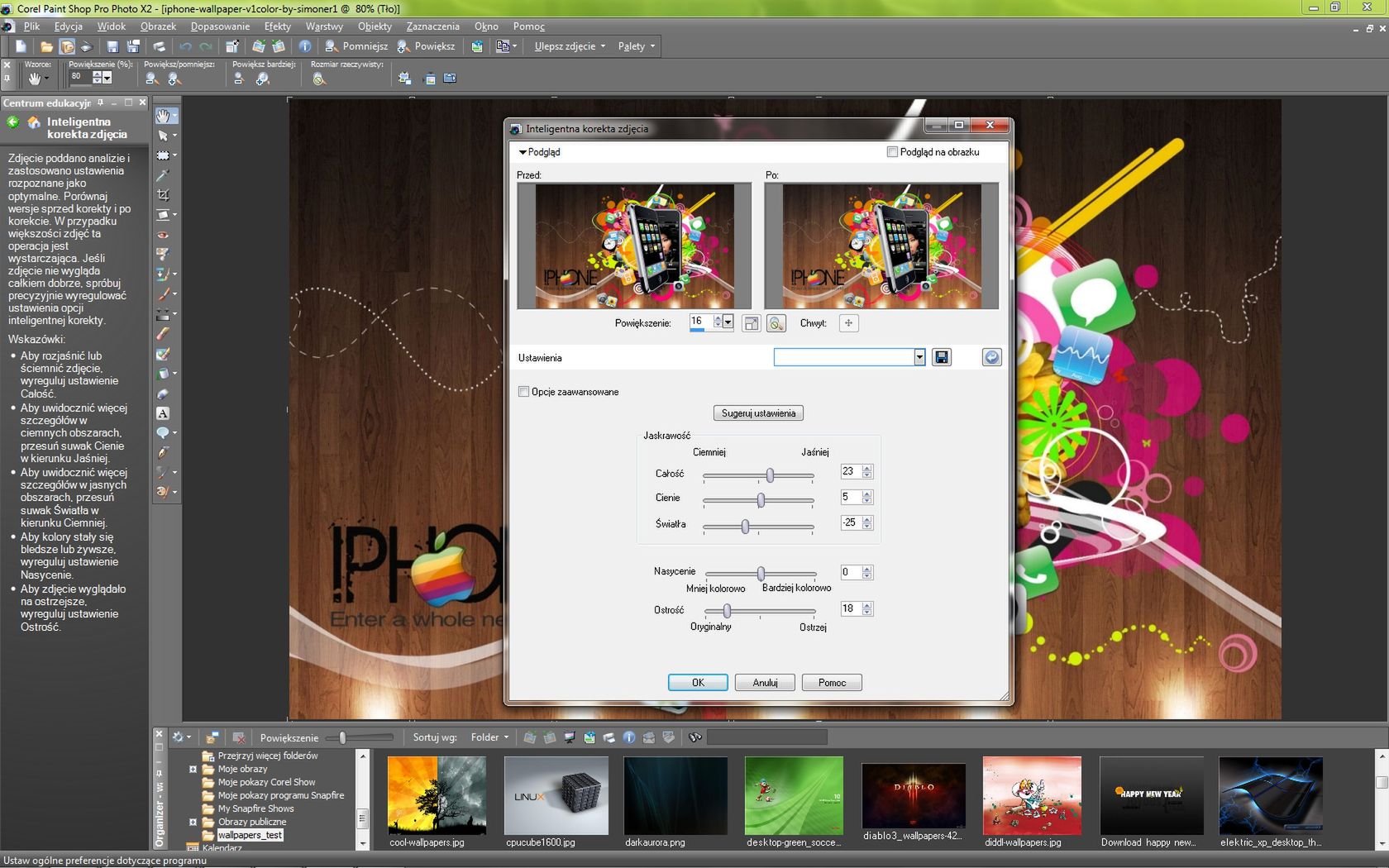
Task: Click the Save floppy disk icon
Action: (113, 46)
